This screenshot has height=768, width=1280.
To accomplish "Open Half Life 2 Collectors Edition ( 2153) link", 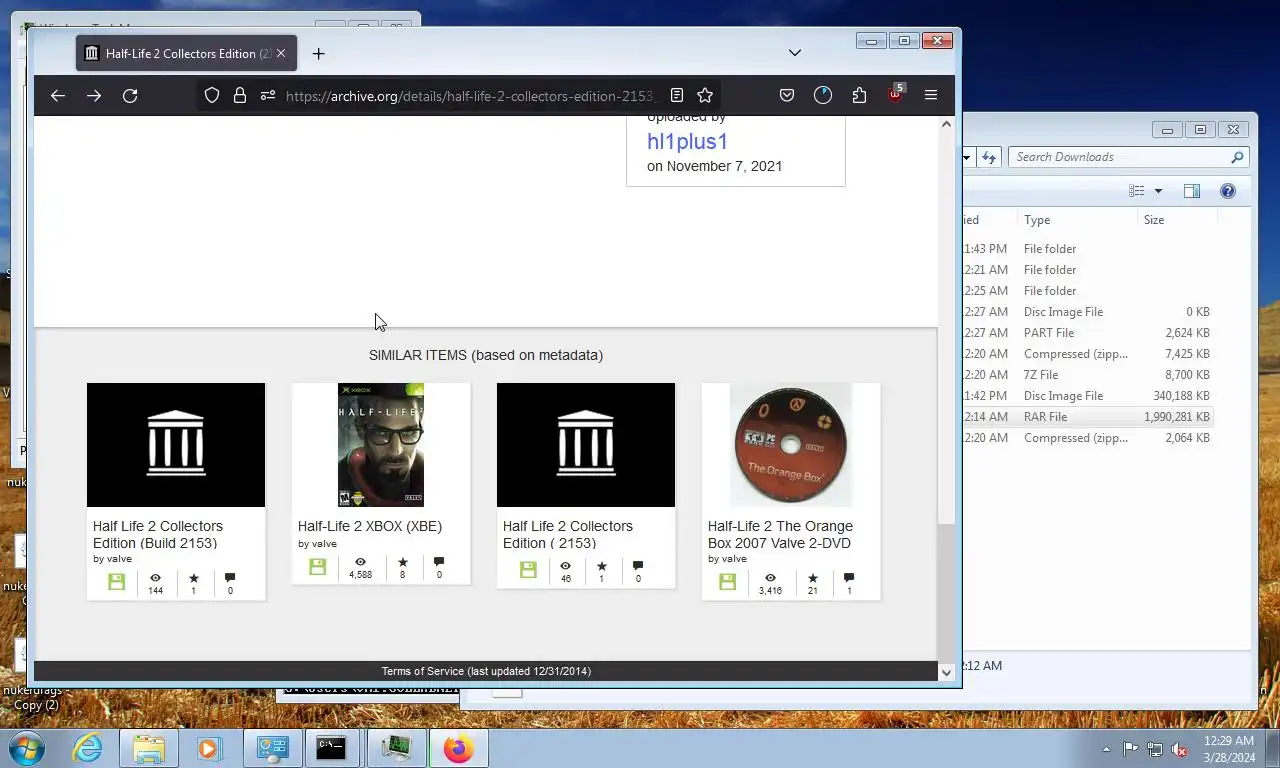I will point(568,534).
